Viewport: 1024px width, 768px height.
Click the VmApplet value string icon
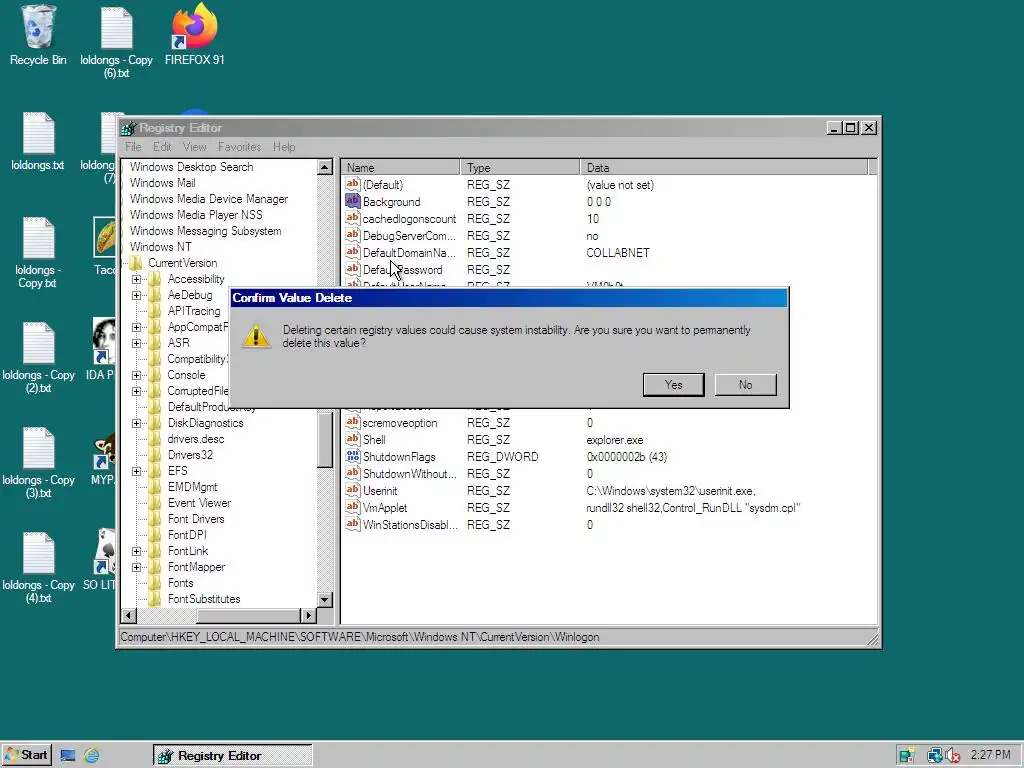click(353, 507)
